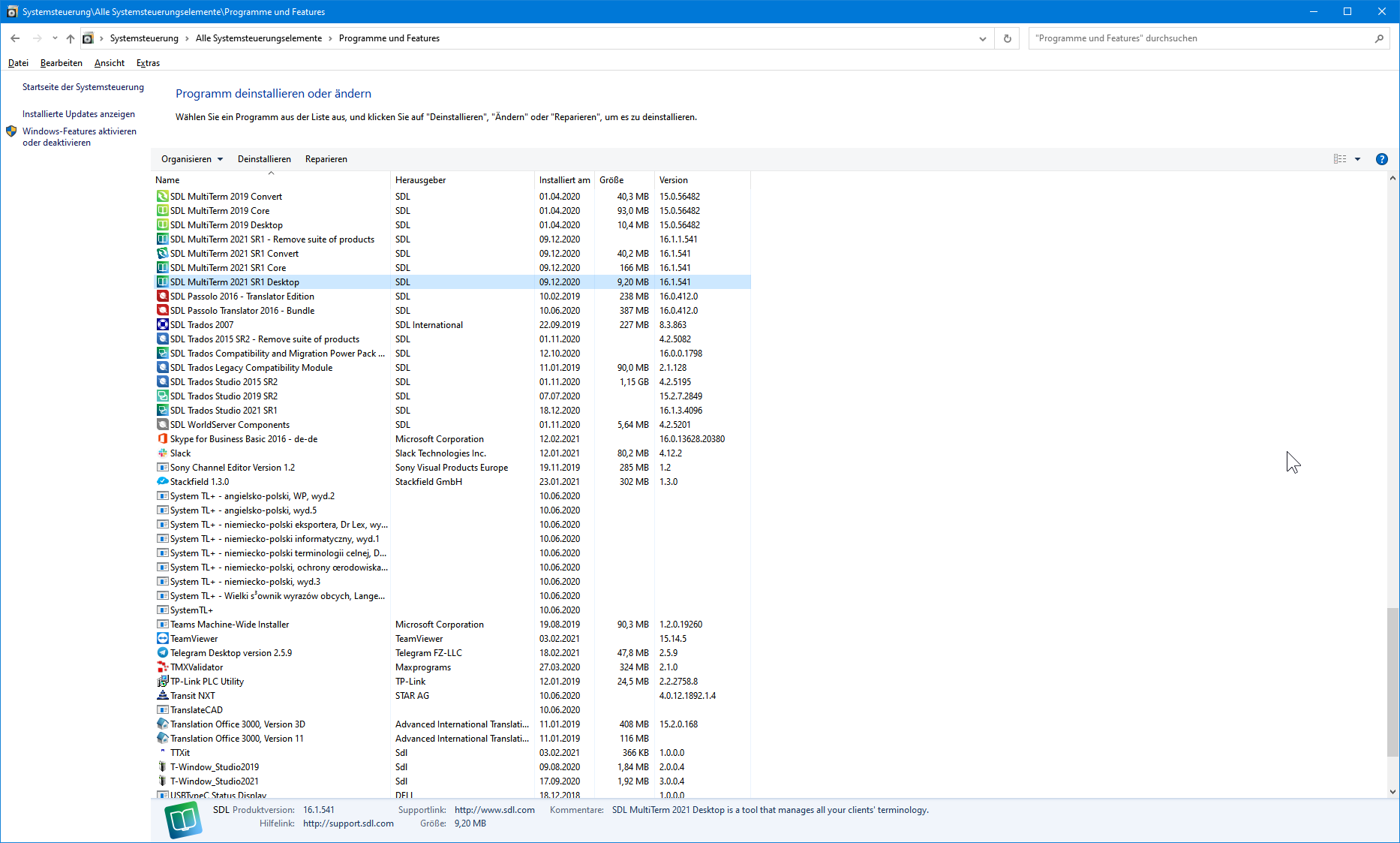Select T-Window_Studio2021 row

point(452,781)
